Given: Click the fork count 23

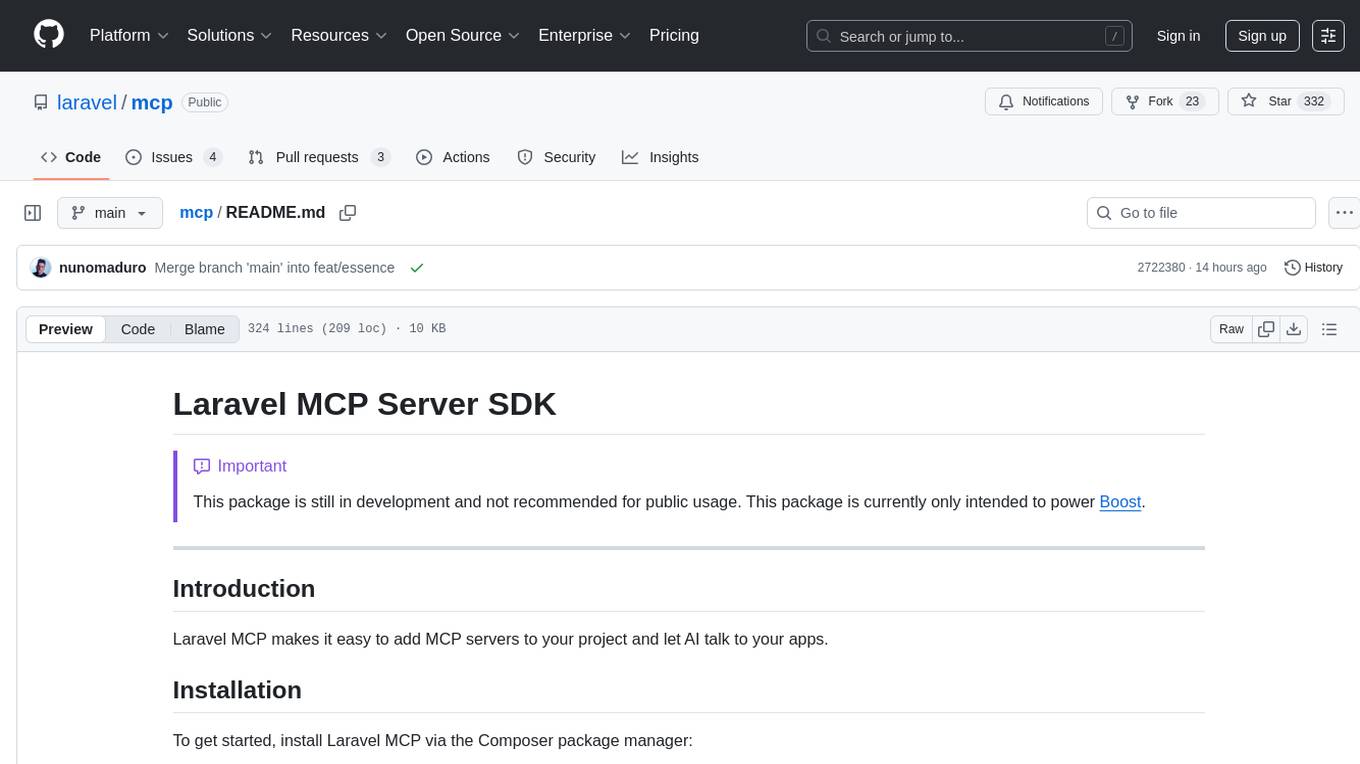Looking at the screenshot, I should click(1191, 102).
